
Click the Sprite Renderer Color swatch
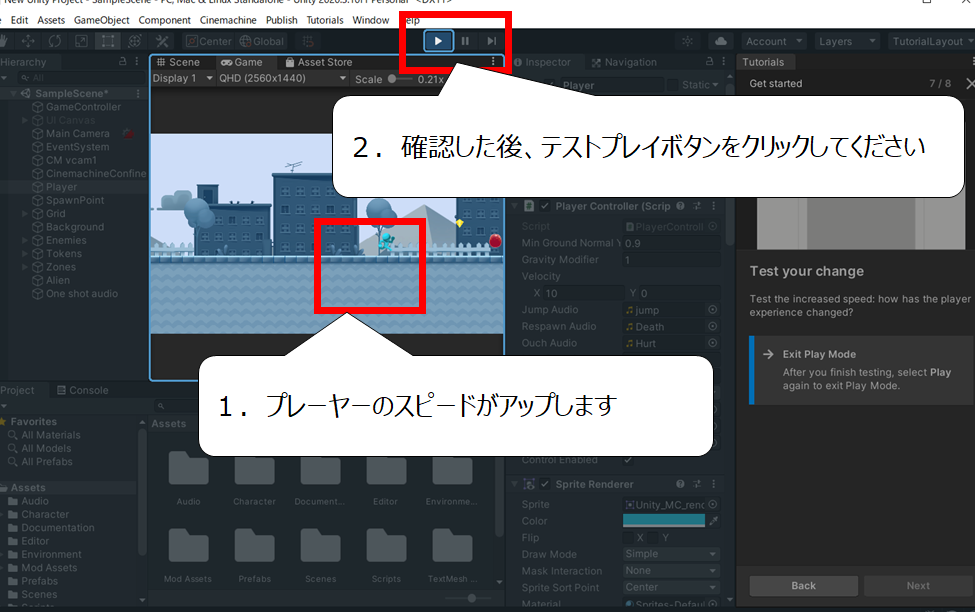(664, 521)
